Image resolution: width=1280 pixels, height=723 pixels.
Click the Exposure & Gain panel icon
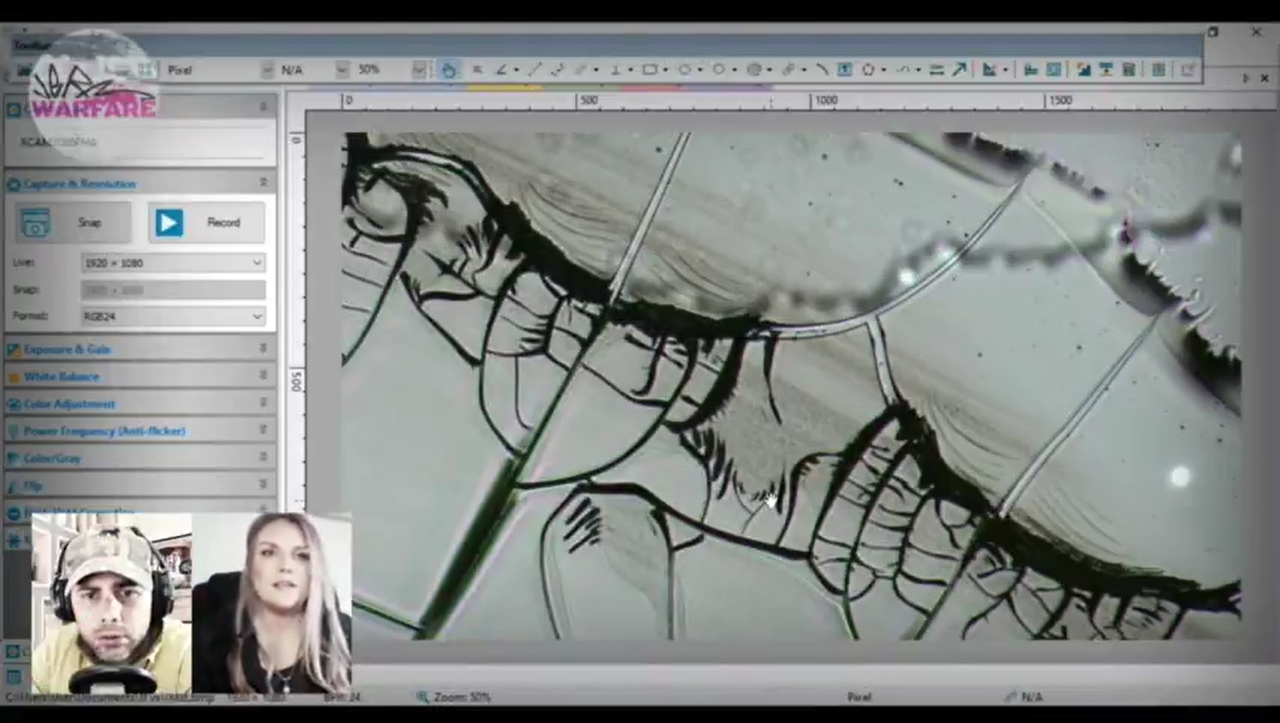(x=14, y=349)
